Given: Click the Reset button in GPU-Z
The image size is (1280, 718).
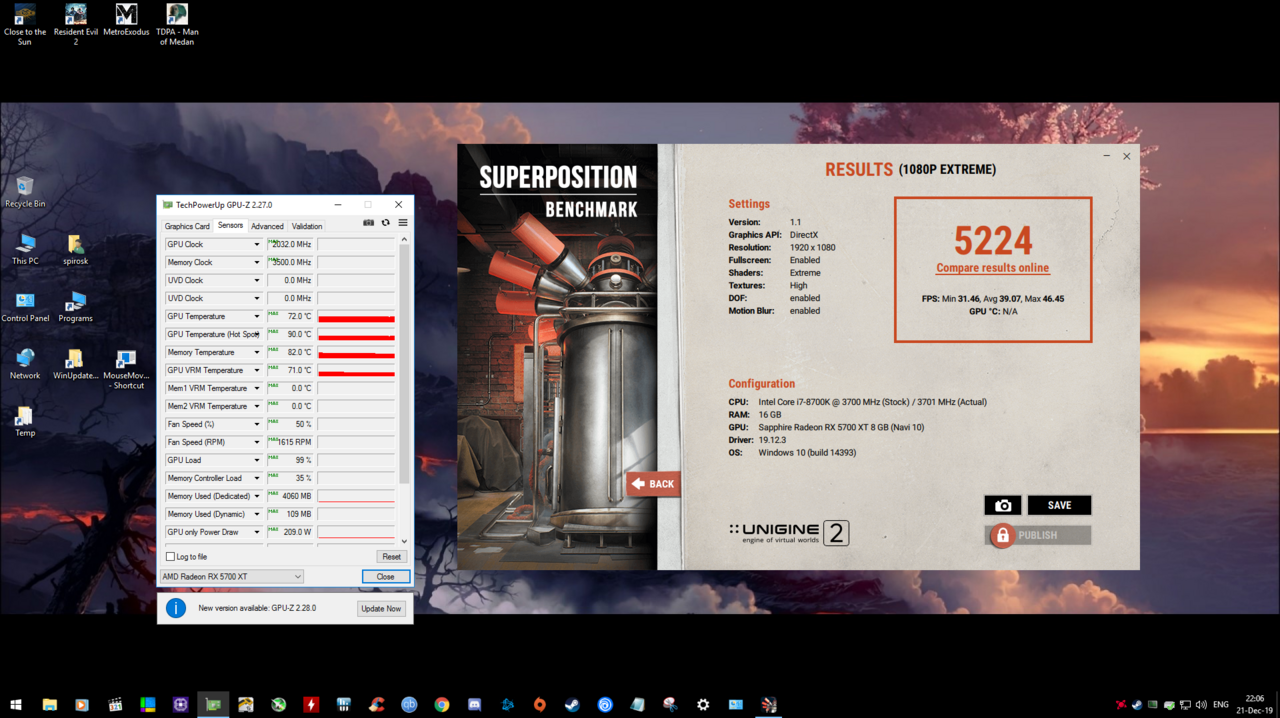Looking at the screenshot, I should click(x=391, y=557).
